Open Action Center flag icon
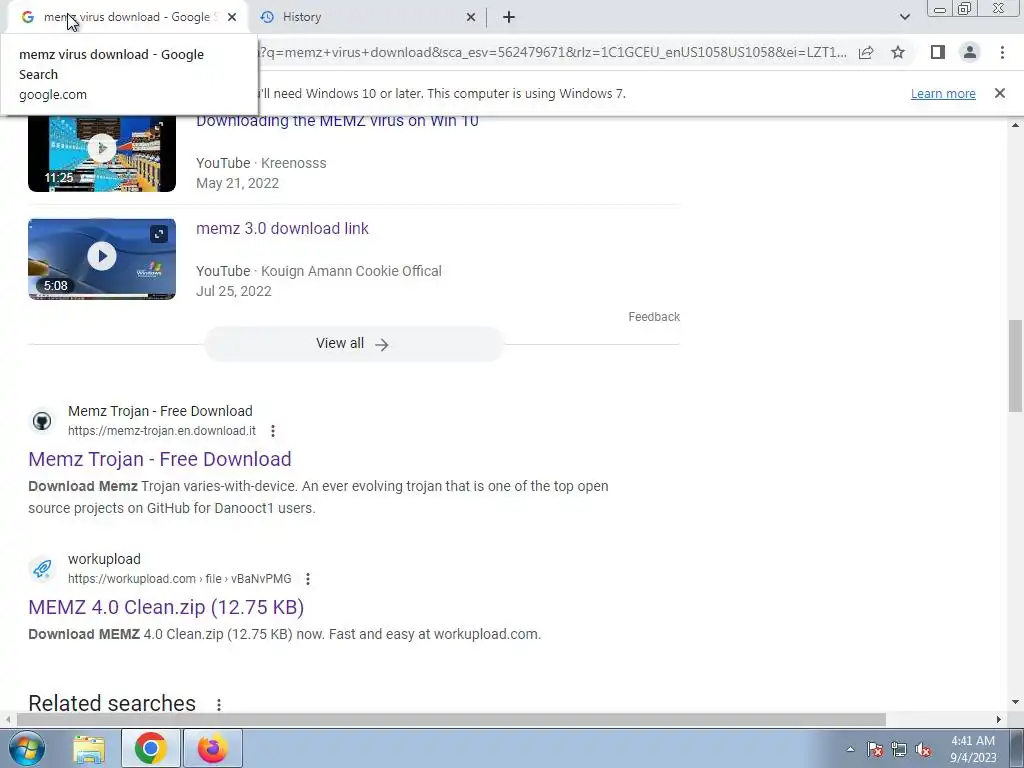This screenshot has height=768, width=1024. [875, 750]
